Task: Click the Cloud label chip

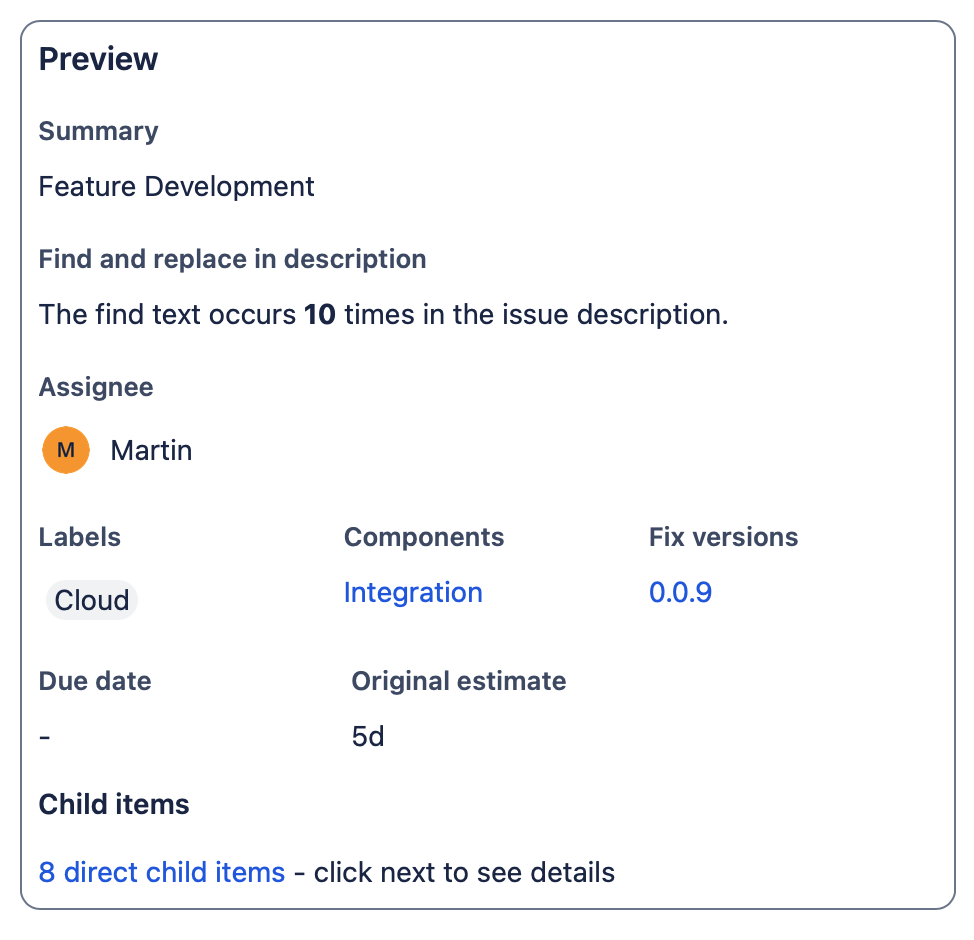Action: click(x=92, y=600)
